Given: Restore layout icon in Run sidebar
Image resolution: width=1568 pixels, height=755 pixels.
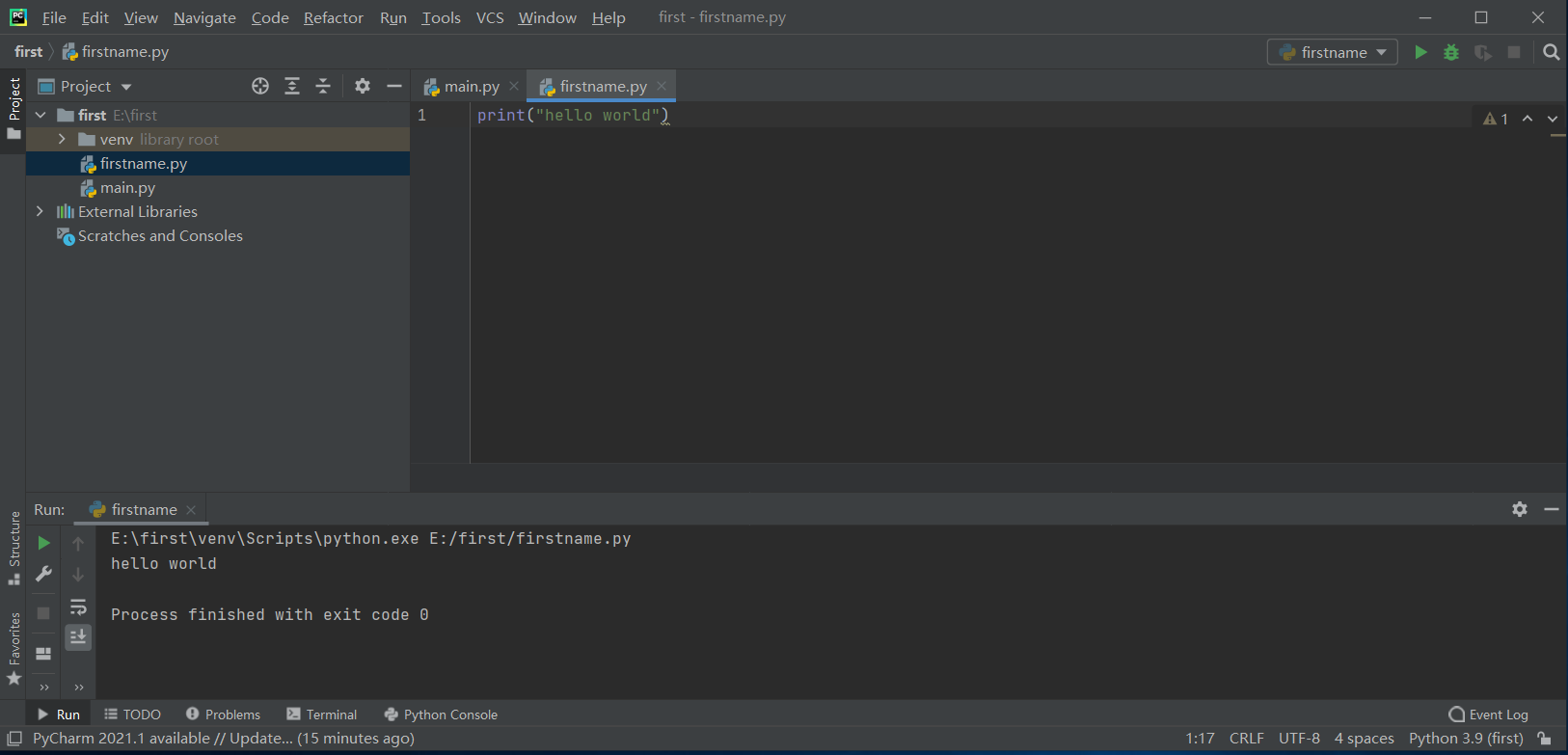Looking at the screenshot, I should click(43, 653).
